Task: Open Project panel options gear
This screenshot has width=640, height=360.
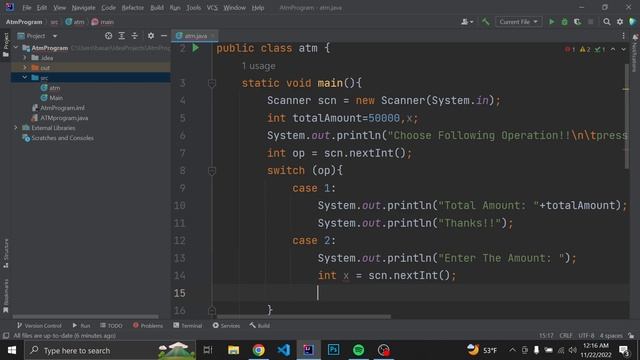Action: click(x=151, y=36)
